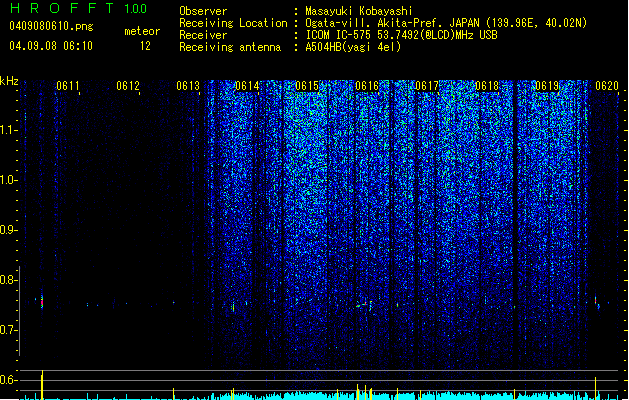629x400 pixels.
Task: Click the 0619 time marker
Action: coord(547,86)
